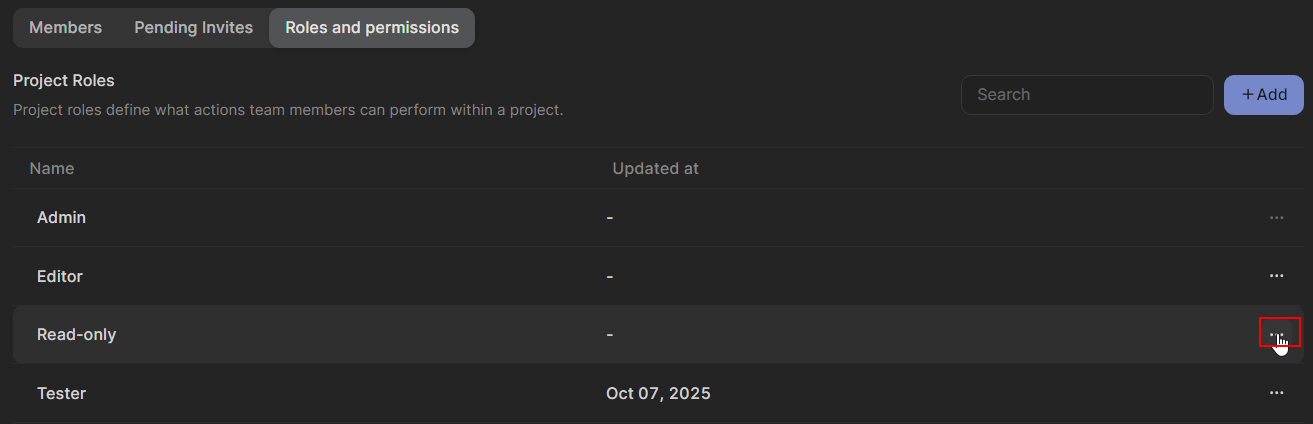
Task: Click the Updated at column header
Action: (655, 168)
